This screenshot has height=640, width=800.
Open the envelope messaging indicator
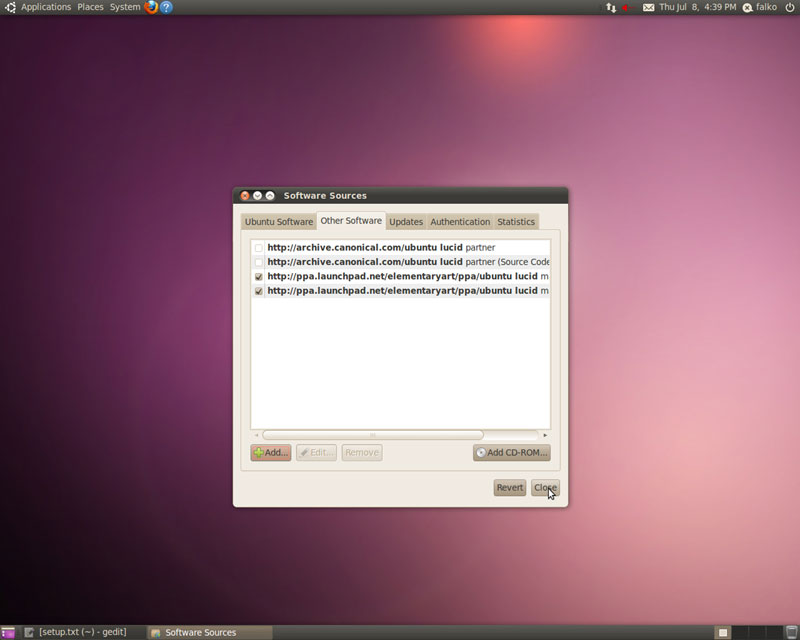[648, 7]
